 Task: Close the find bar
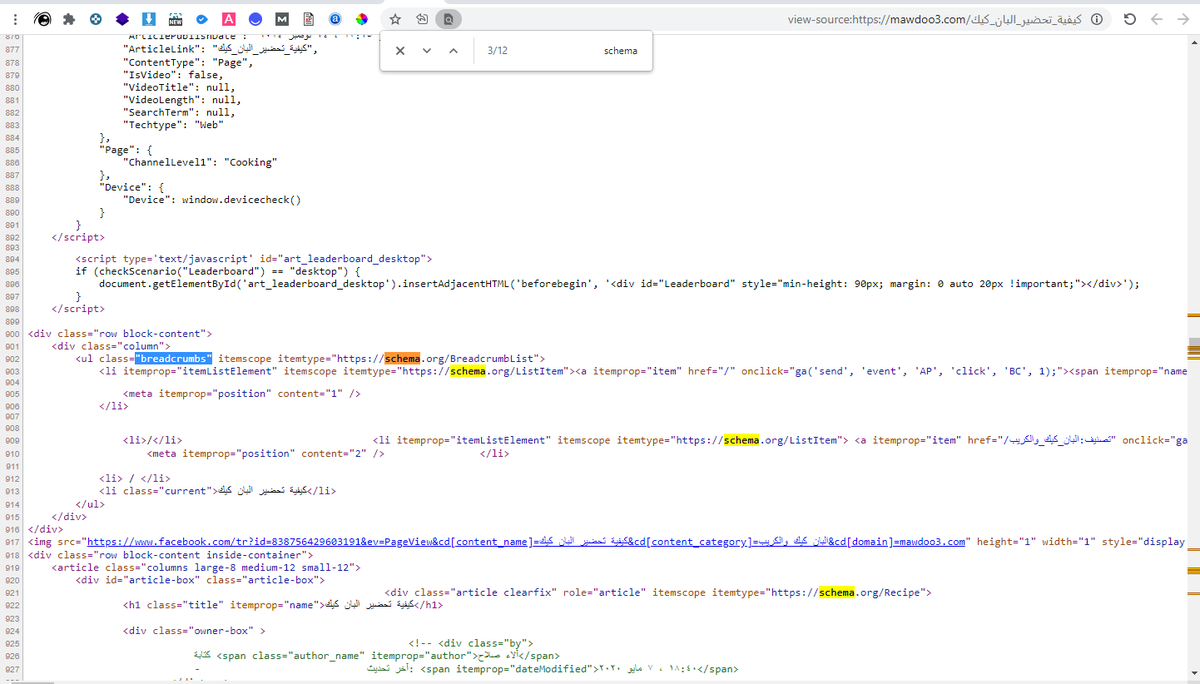[x=400, y=51]
